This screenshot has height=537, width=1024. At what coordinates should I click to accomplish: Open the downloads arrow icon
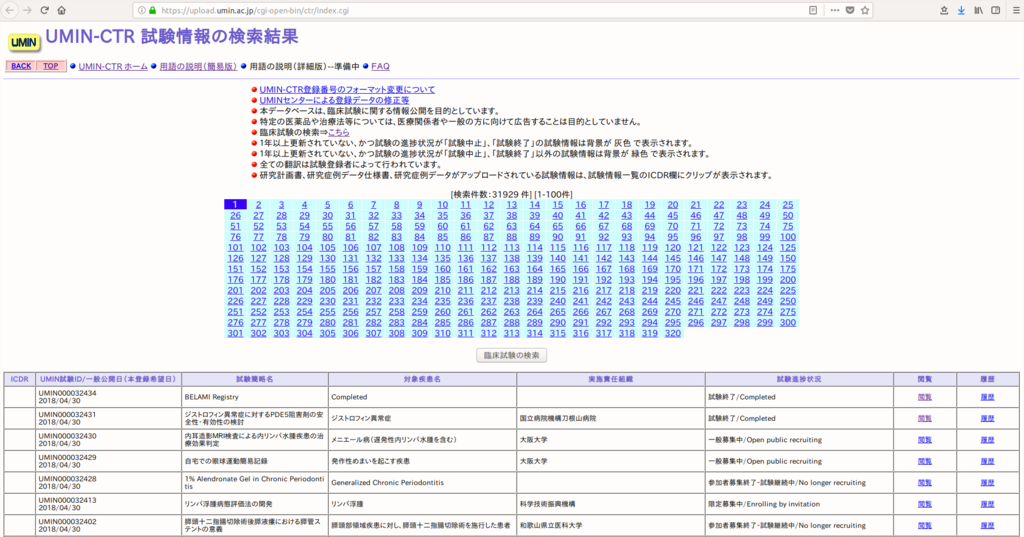coord(961,10)
